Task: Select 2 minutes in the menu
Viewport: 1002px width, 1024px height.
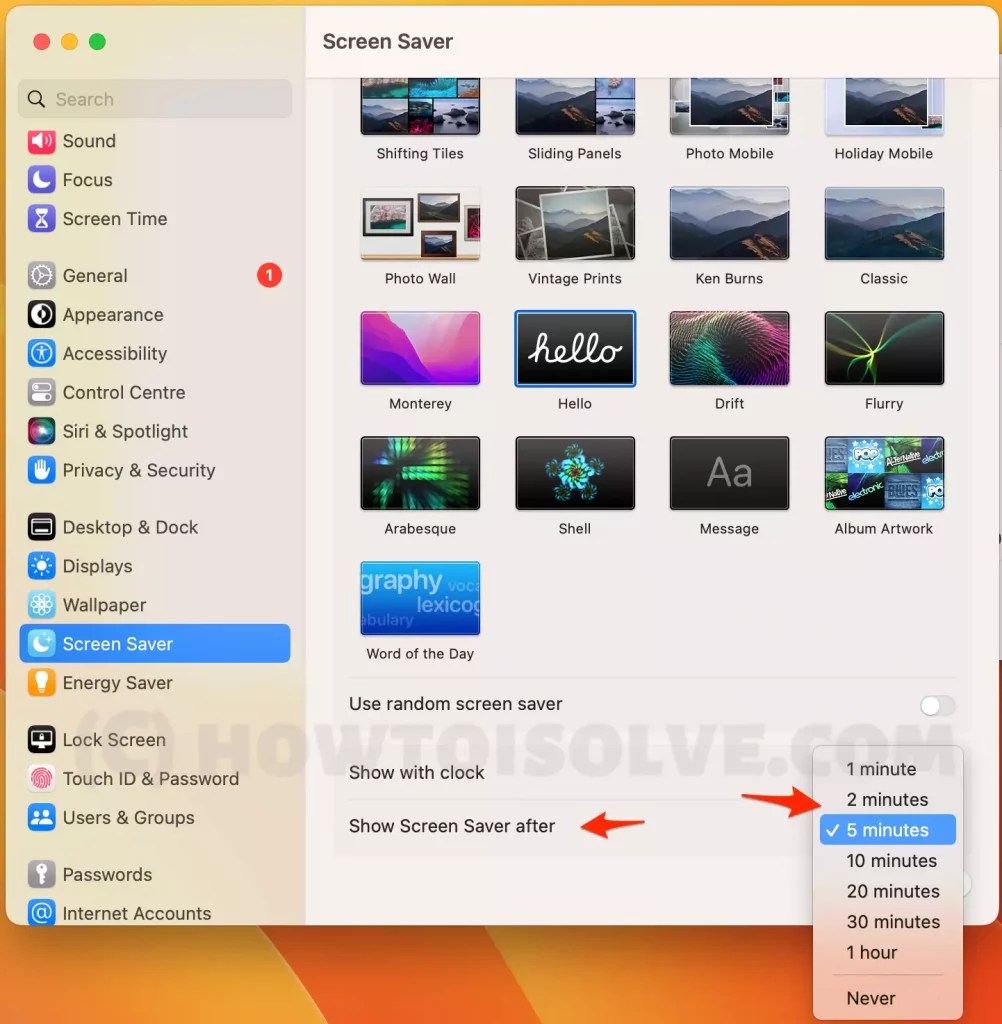Action: point(888,799)
